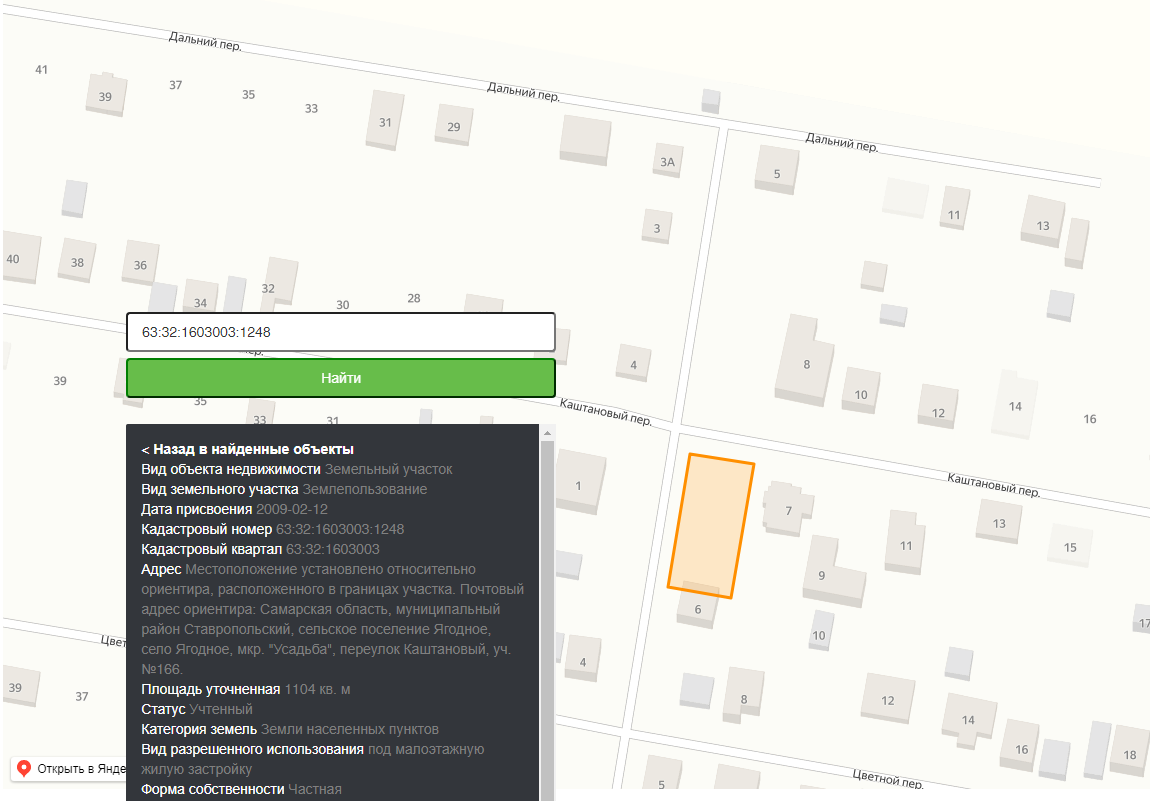Click the red Yandex map pin icon
Image resolution: width=1150 pixels, height=801 pixels.
tap(23, 769)
